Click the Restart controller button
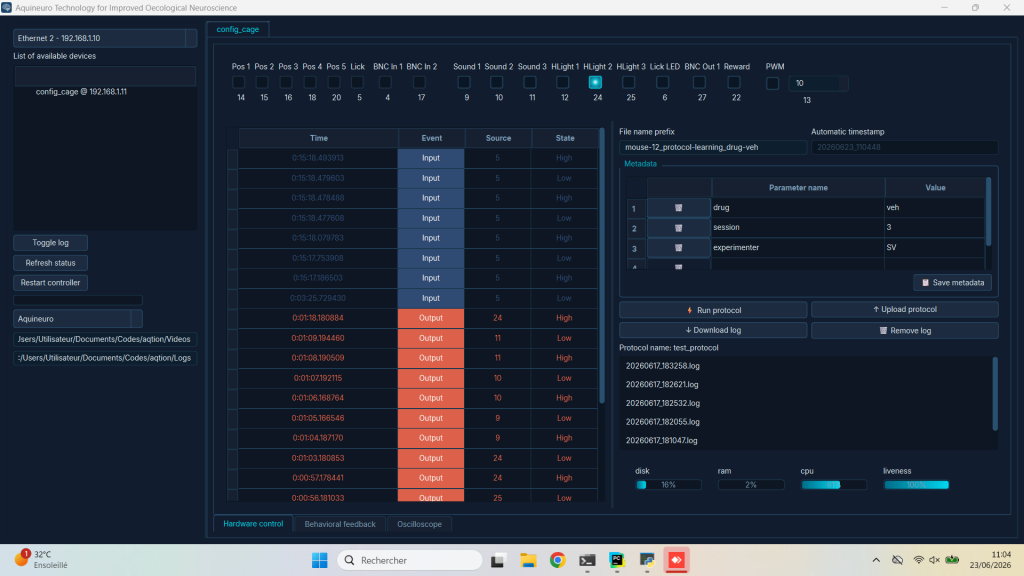Screen dimensions: 1024x576 point(50,283)
